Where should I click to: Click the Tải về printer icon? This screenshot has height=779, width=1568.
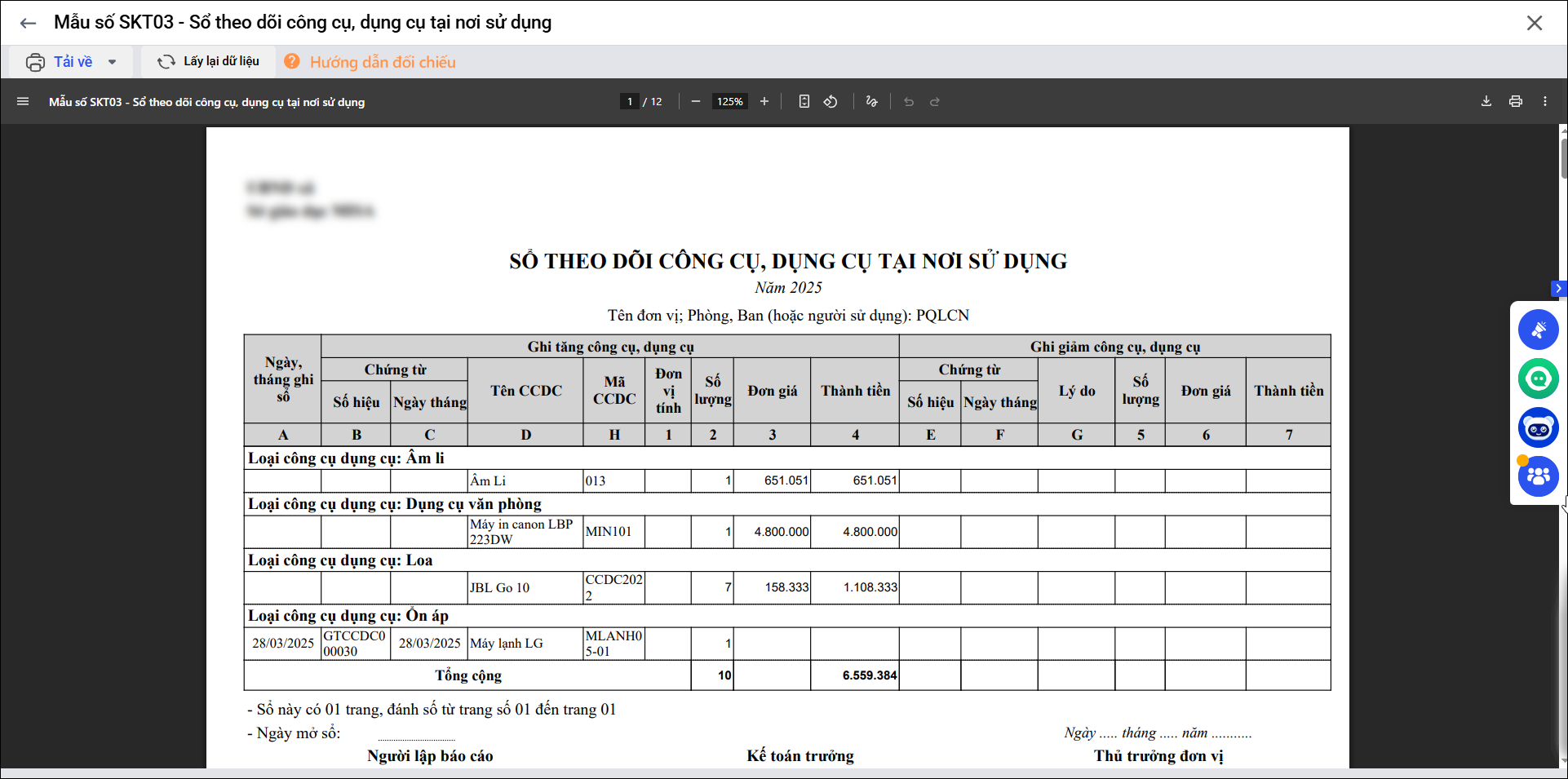35,62
